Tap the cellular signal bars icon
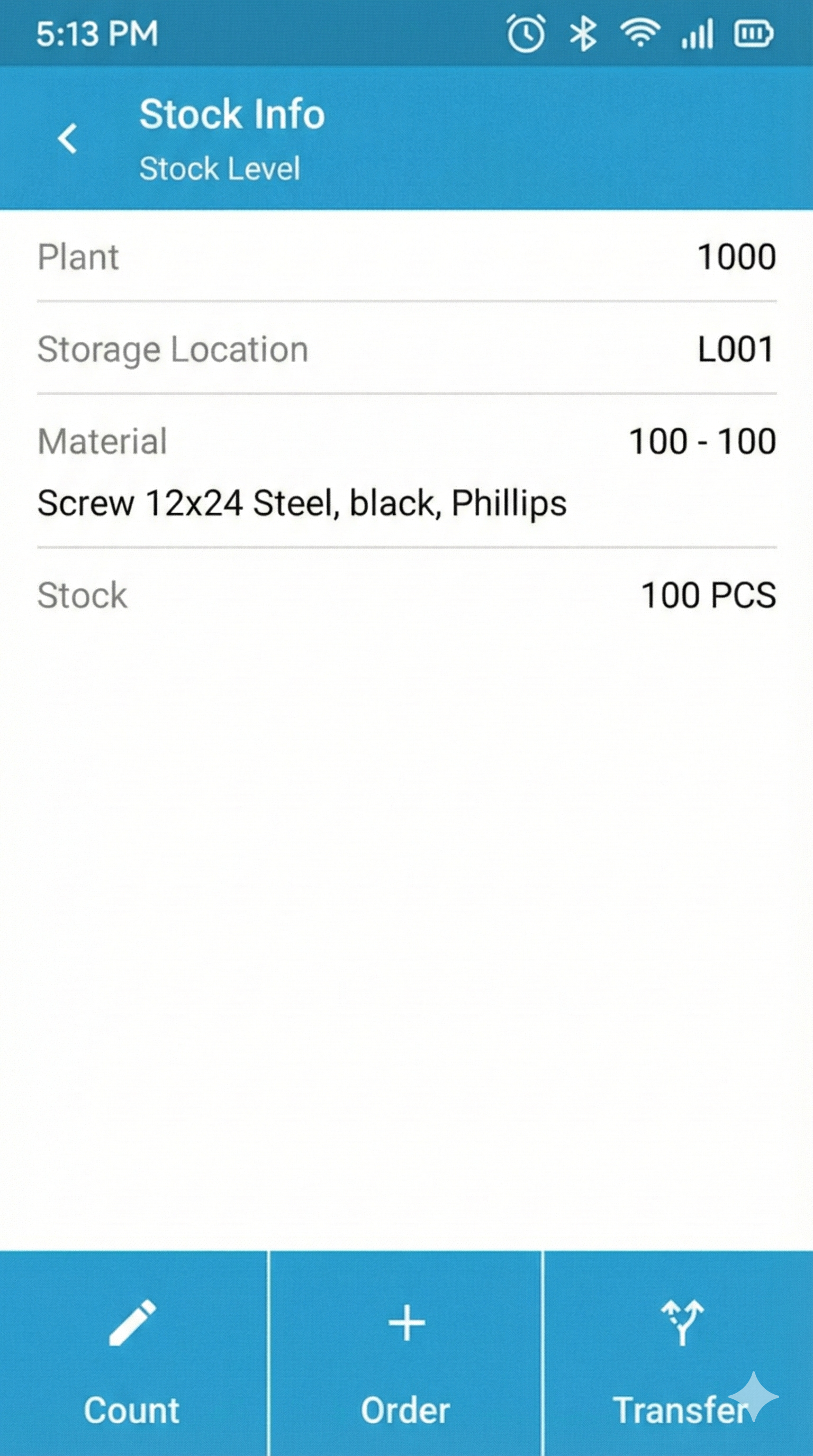 point(698,34)
